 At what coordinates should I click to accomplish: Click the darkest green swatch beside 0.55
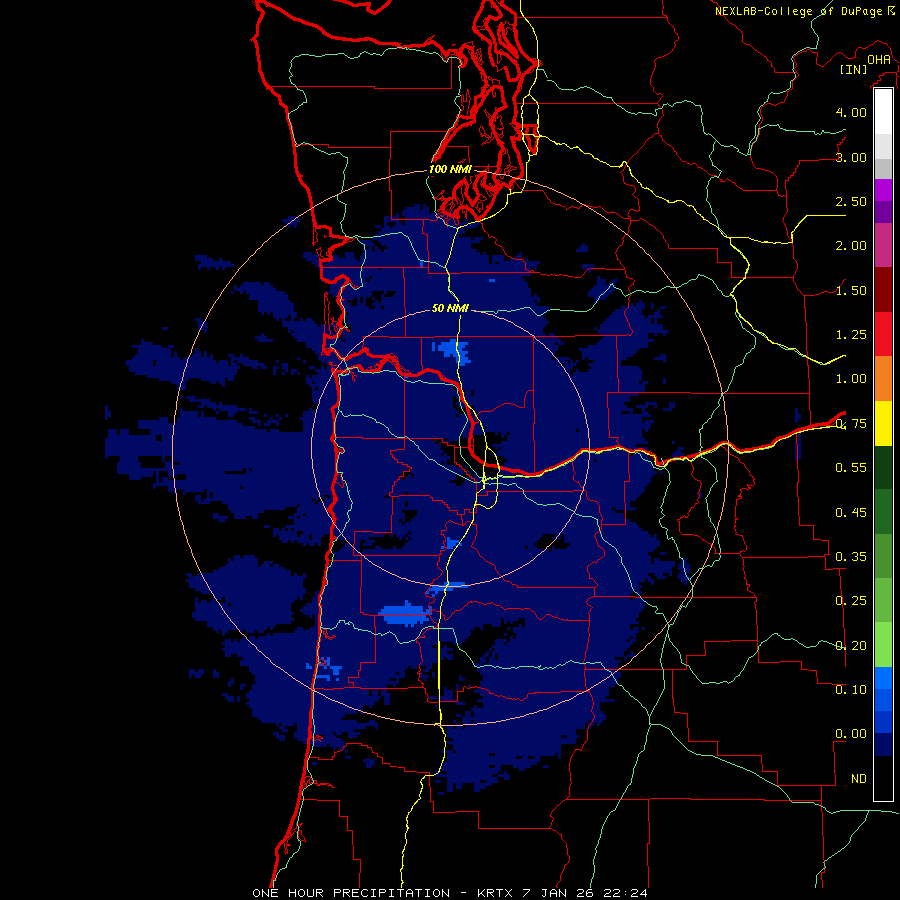point(883,467)
